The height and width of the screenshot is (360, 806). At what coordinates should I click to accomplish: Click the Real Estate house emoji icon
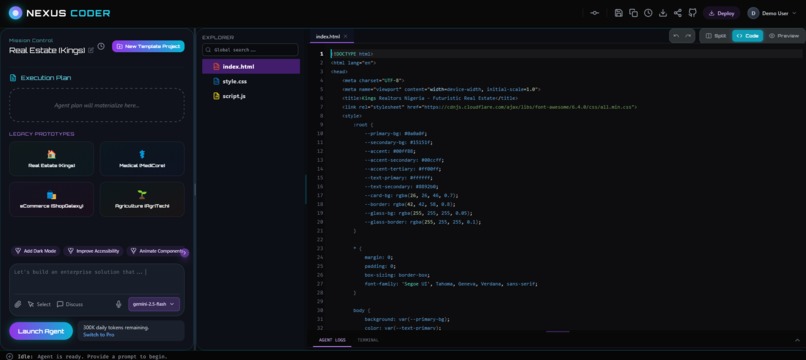51,154
